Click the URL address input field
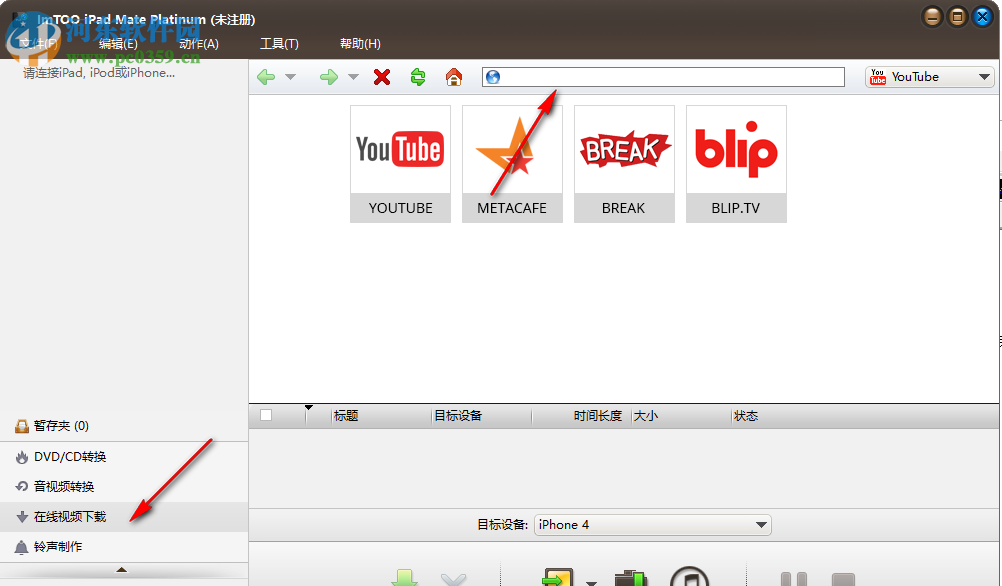 [x=663, y=77]
